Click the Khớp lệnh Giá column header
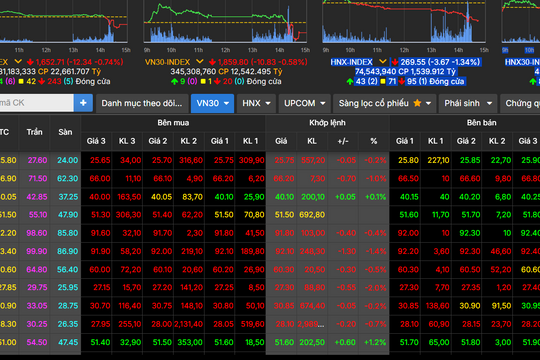This screenshot has width=540, height=360. tap(281, 141)
